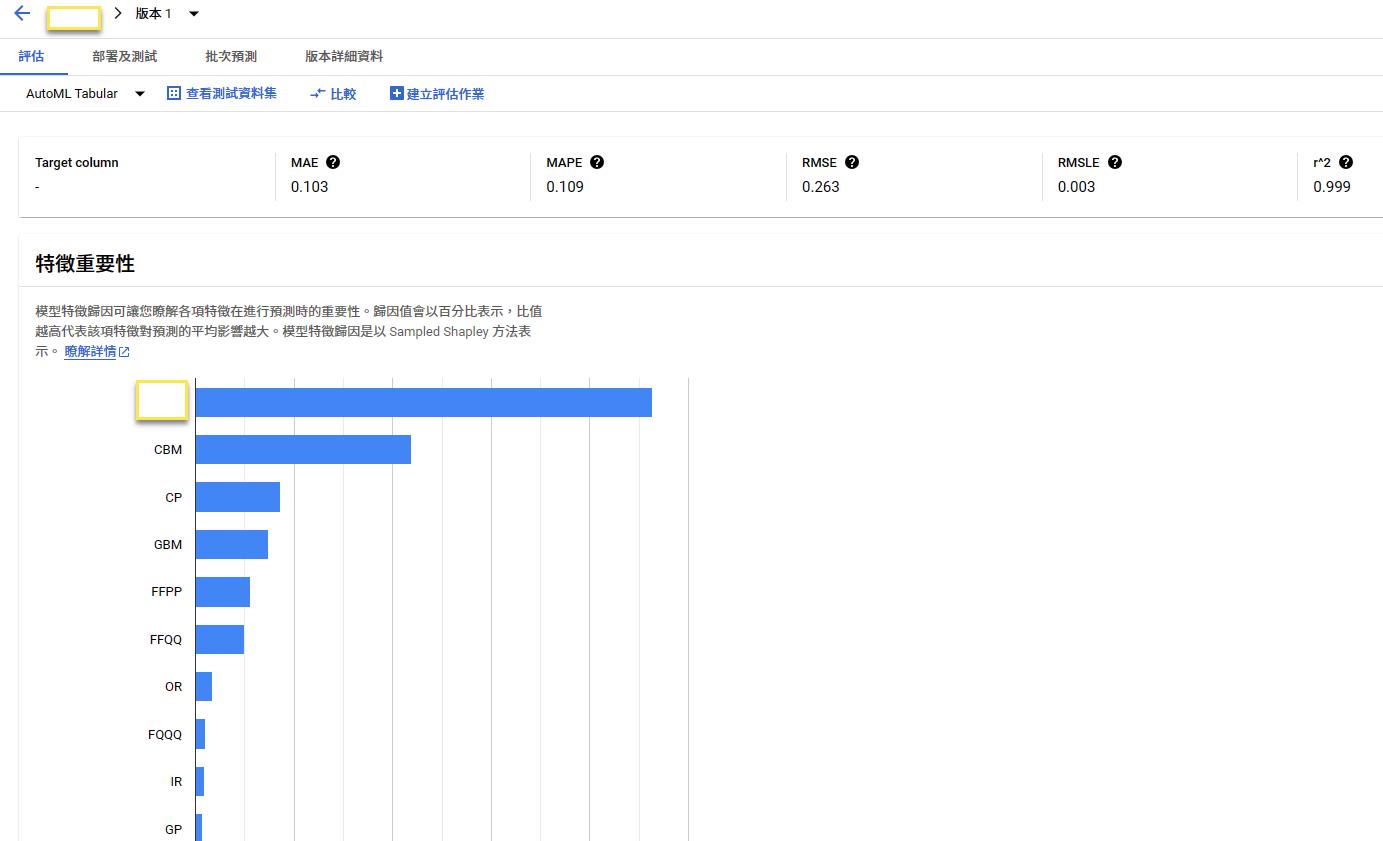Click the 建立評估作業 plus icon
The height and width of the screenshot is (841, 1383).
(x=397, y=93)
